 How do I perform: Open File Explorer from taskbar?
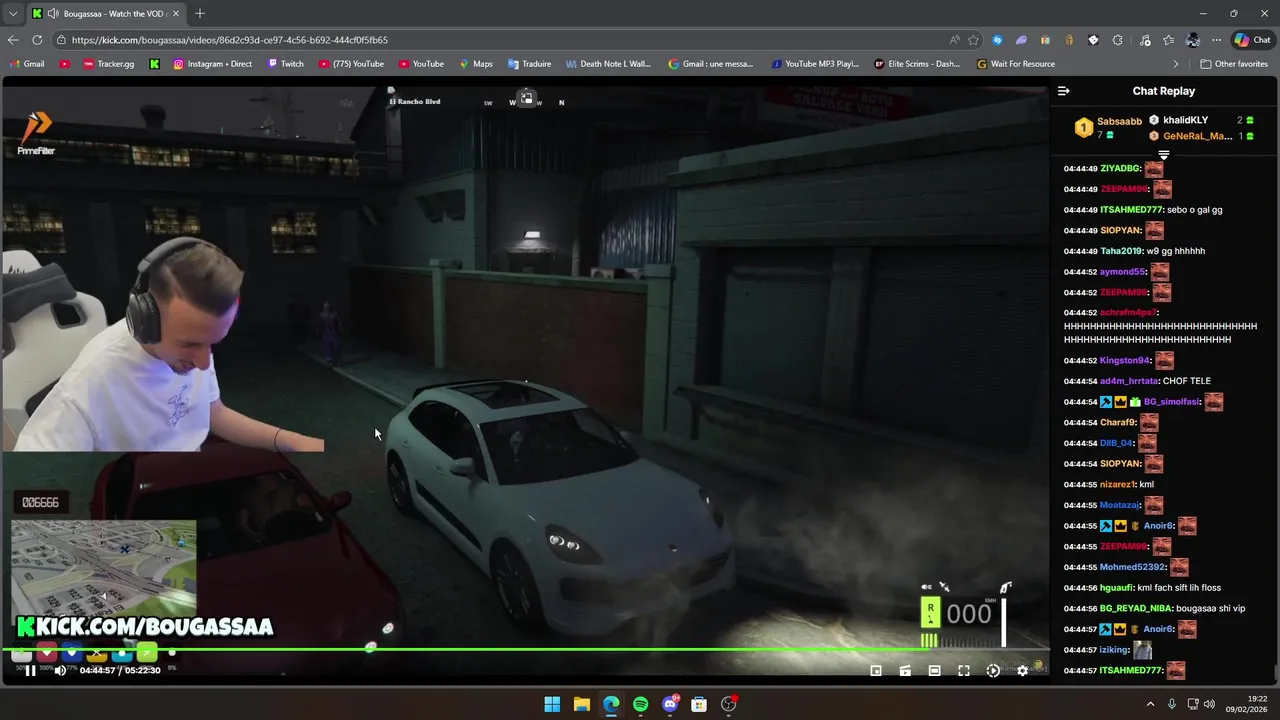581,704
